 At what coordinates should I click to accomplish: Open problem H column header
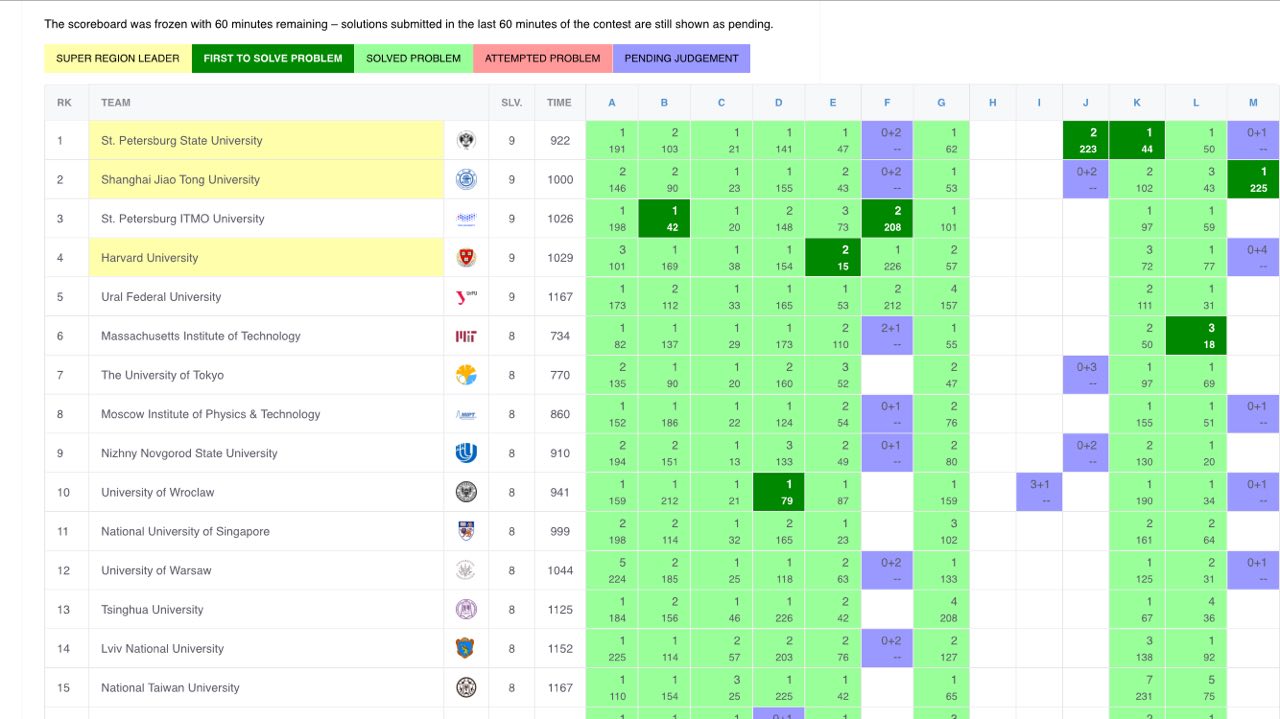[992, 102]
